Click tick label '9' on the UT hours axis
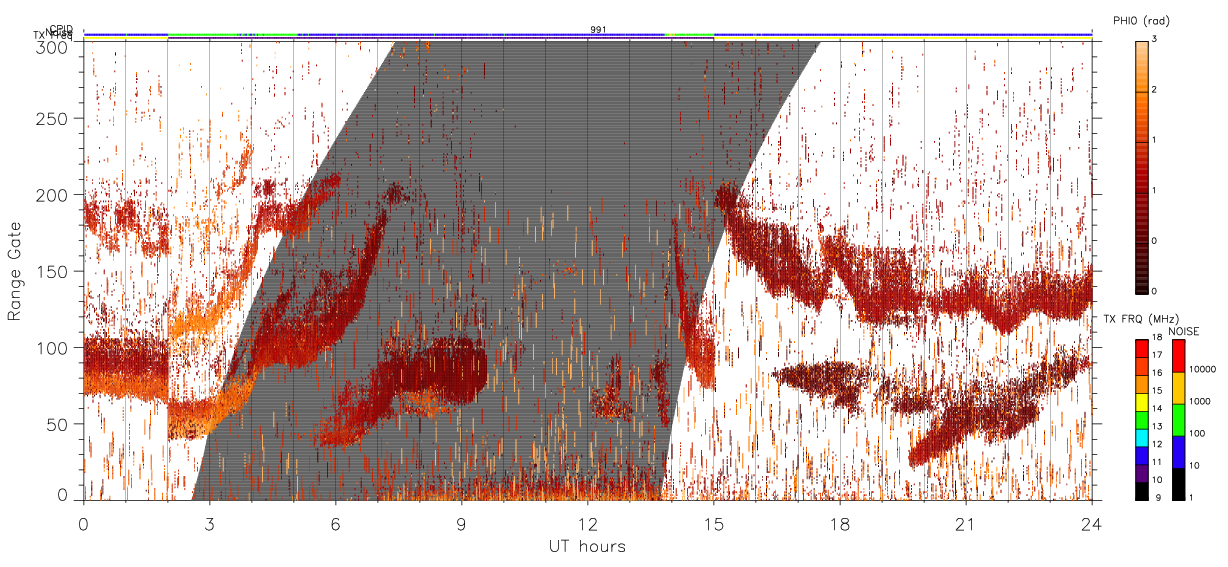Image resolution: width=1228 pixels, height=567 pixels. coord(461,523)
